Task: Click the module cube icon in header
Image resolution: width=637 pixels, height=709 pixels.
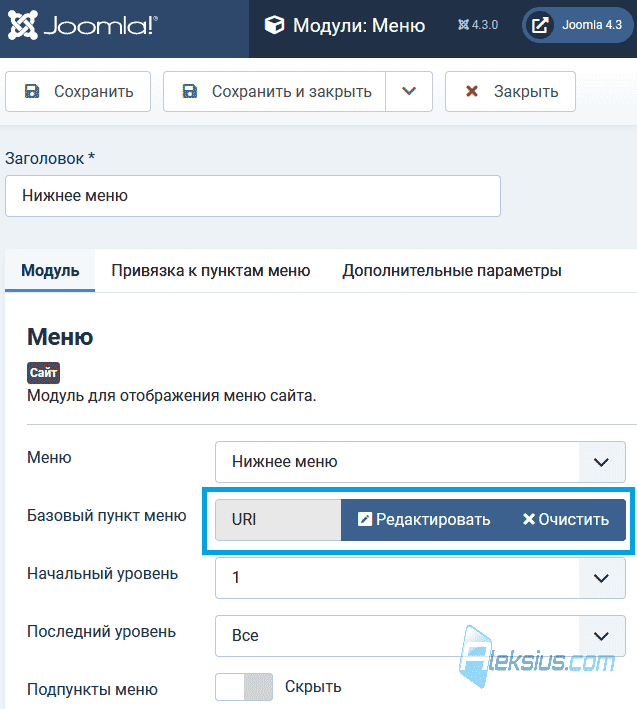Action: [274, 25]
